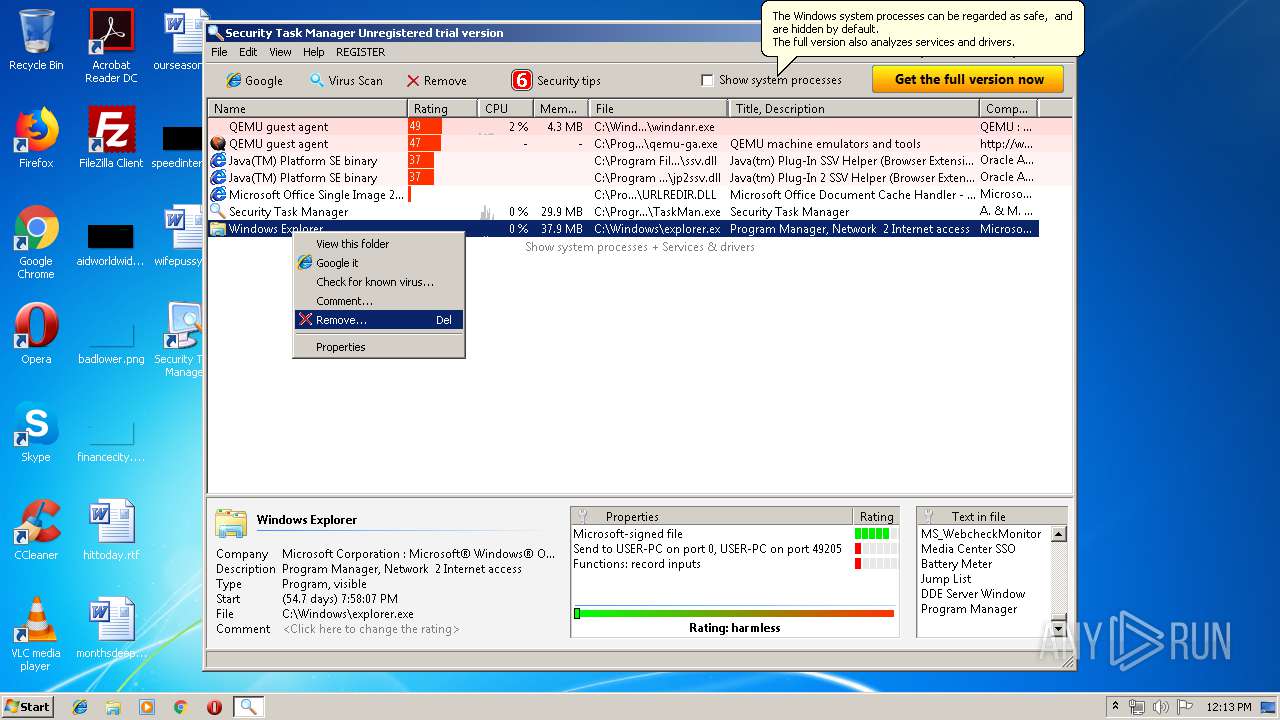Click Security Task Manager taskbar button
The image size is (1280, 720).
248,706
